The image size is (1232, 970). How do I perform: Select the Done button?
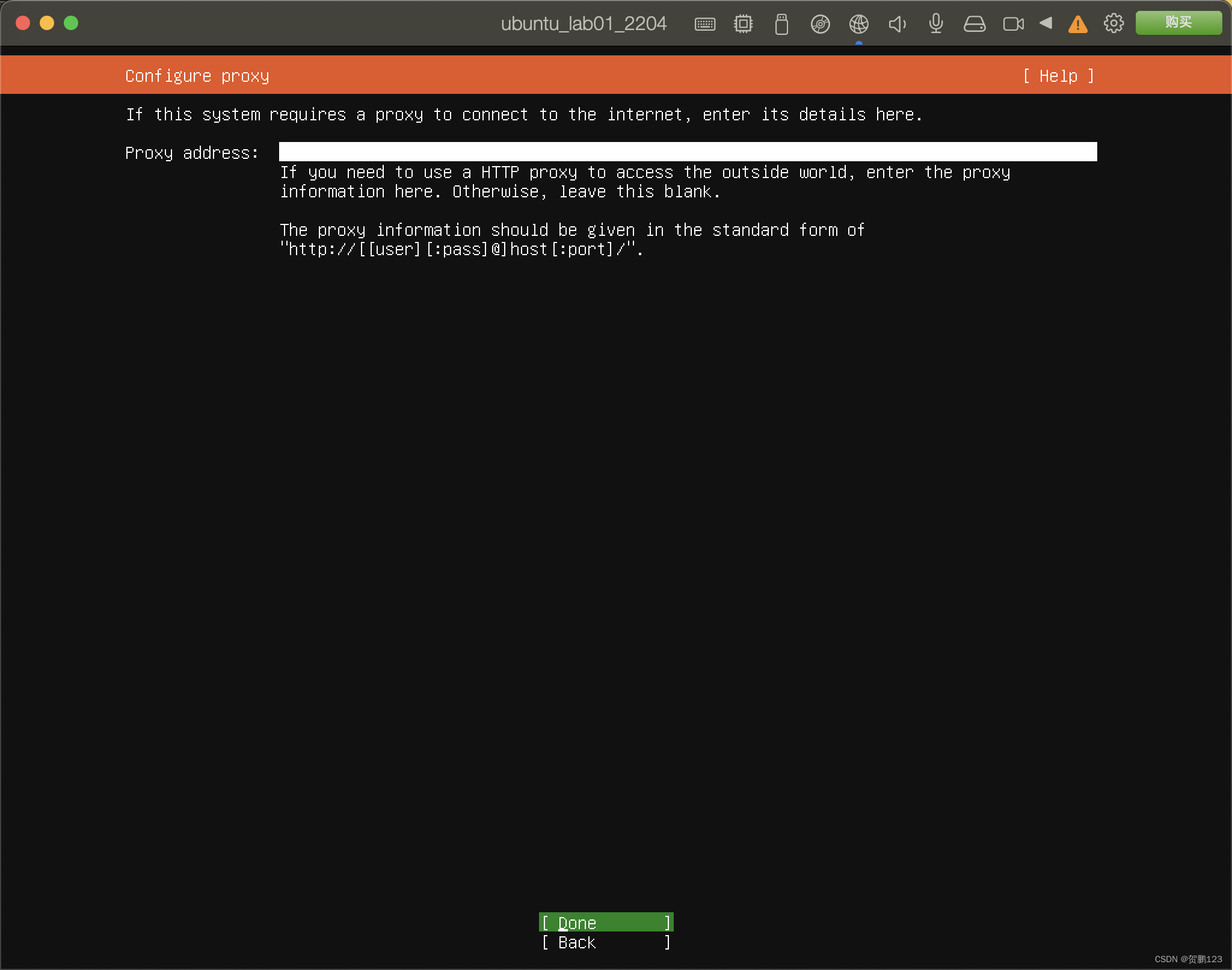point(606,922)
